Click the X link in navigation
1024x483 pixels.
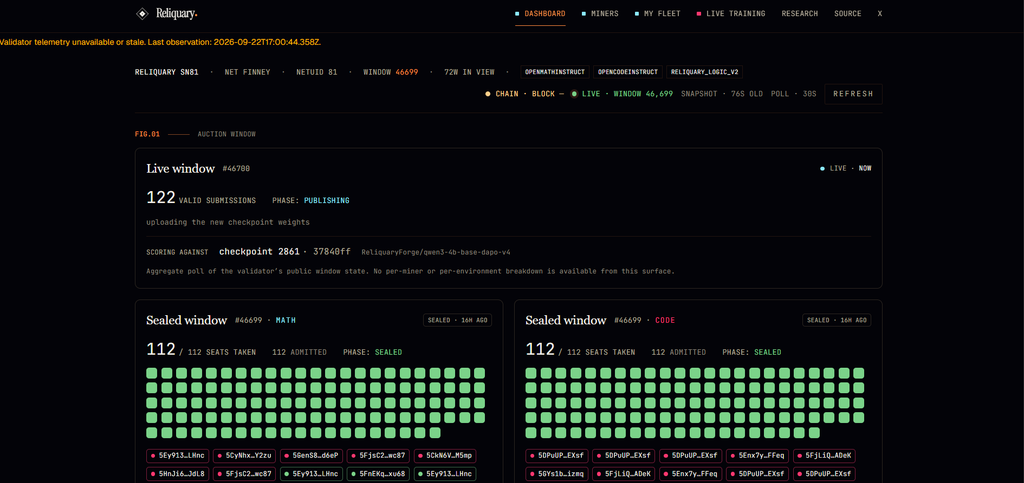(x=880, y=14)
